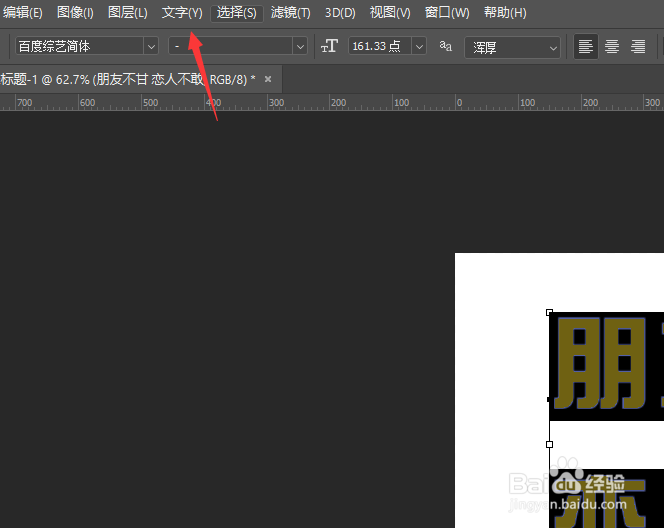Expand the font style dropdown arrow
664x528 pixels.
(x=300, y=46)
